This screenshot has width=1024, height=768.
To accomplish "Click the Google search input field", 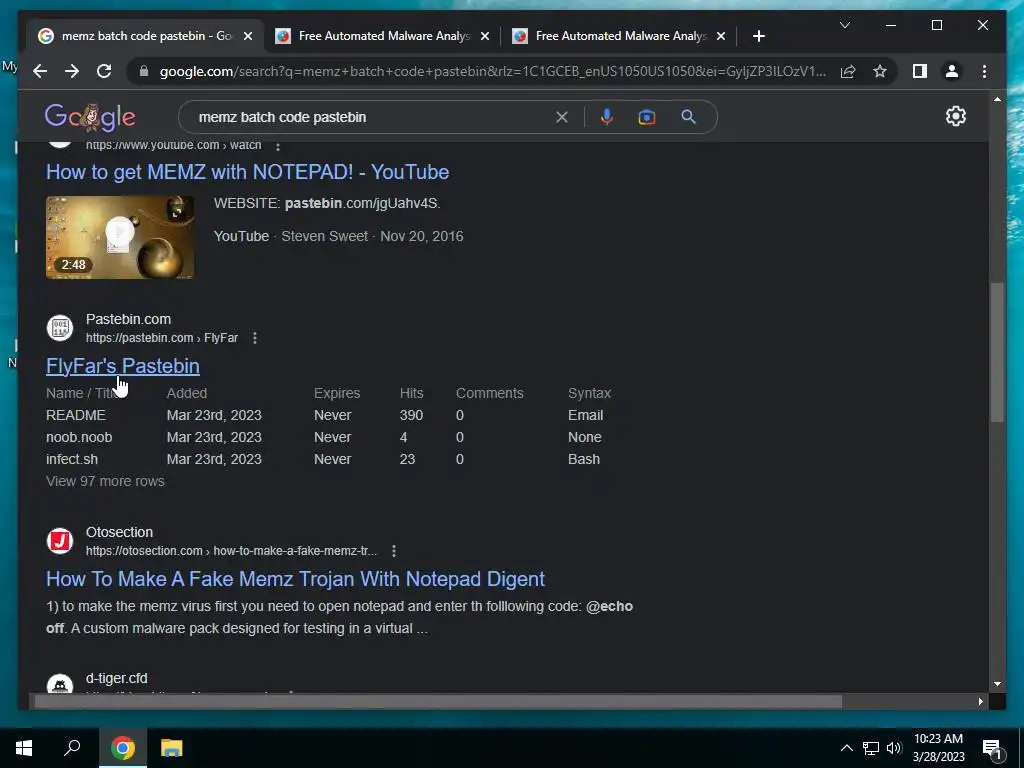I will 372,117.
